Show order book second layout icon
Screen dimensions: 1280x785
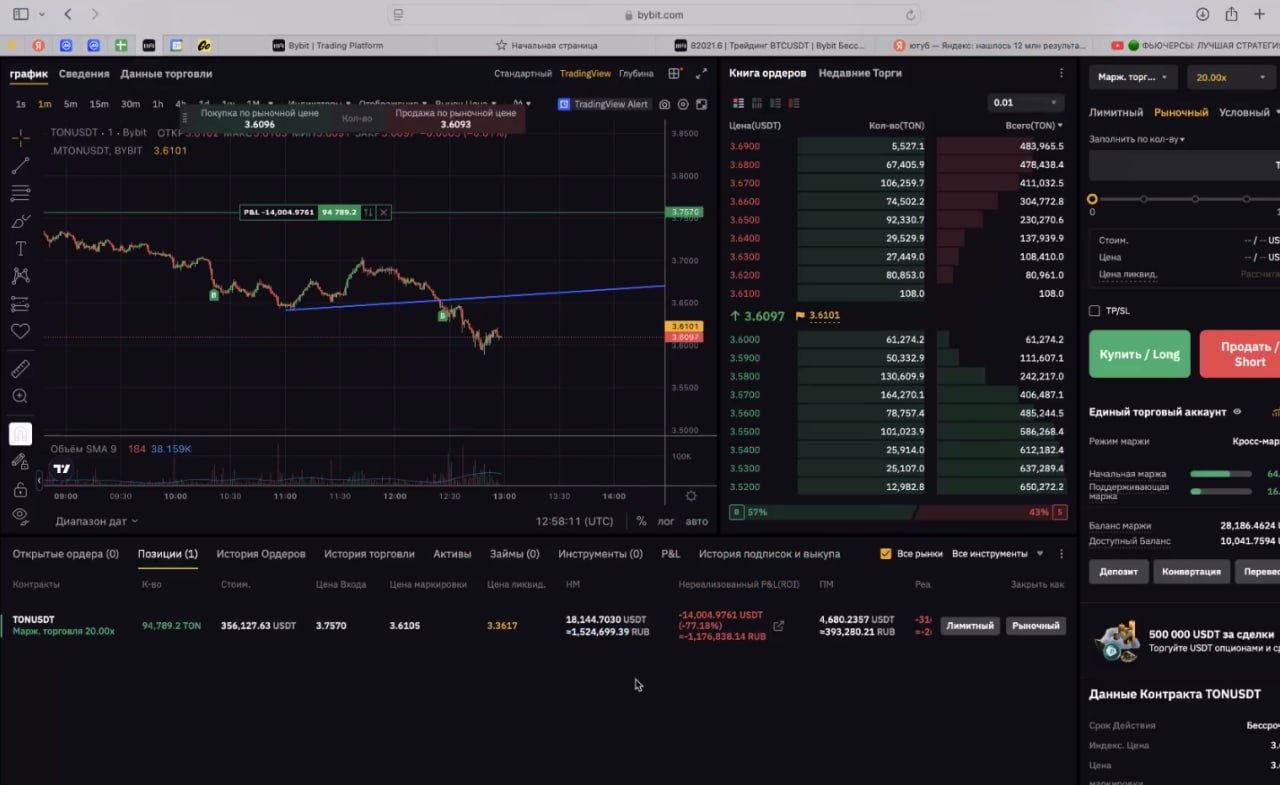(757, 103)
